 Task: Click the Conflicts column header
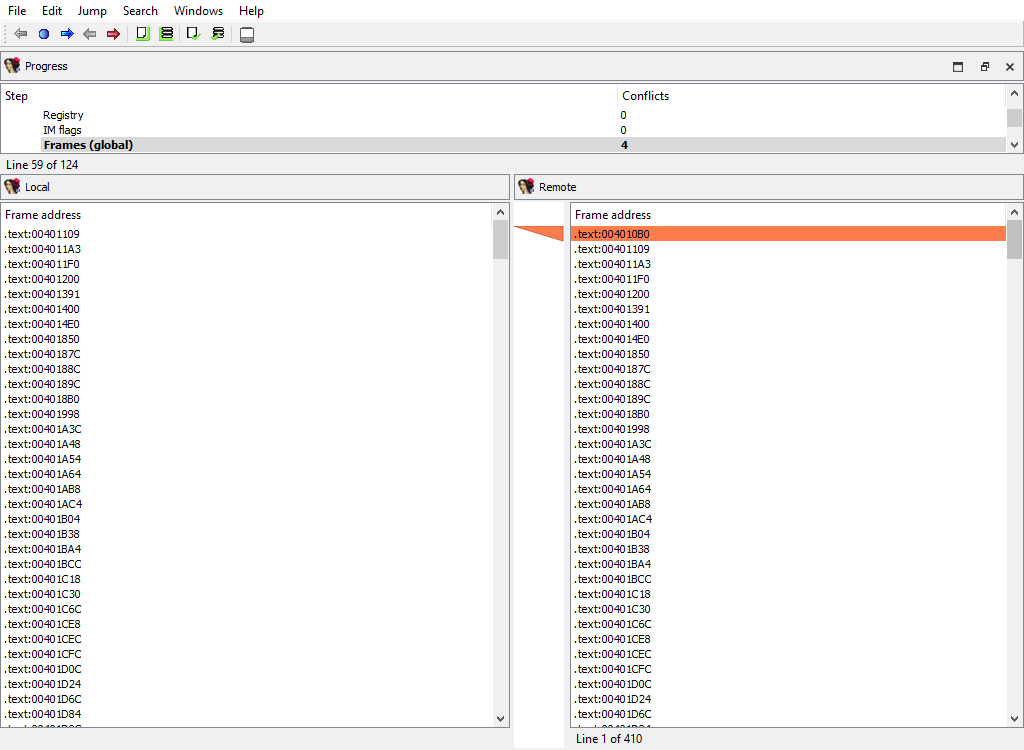coord(645,96)
